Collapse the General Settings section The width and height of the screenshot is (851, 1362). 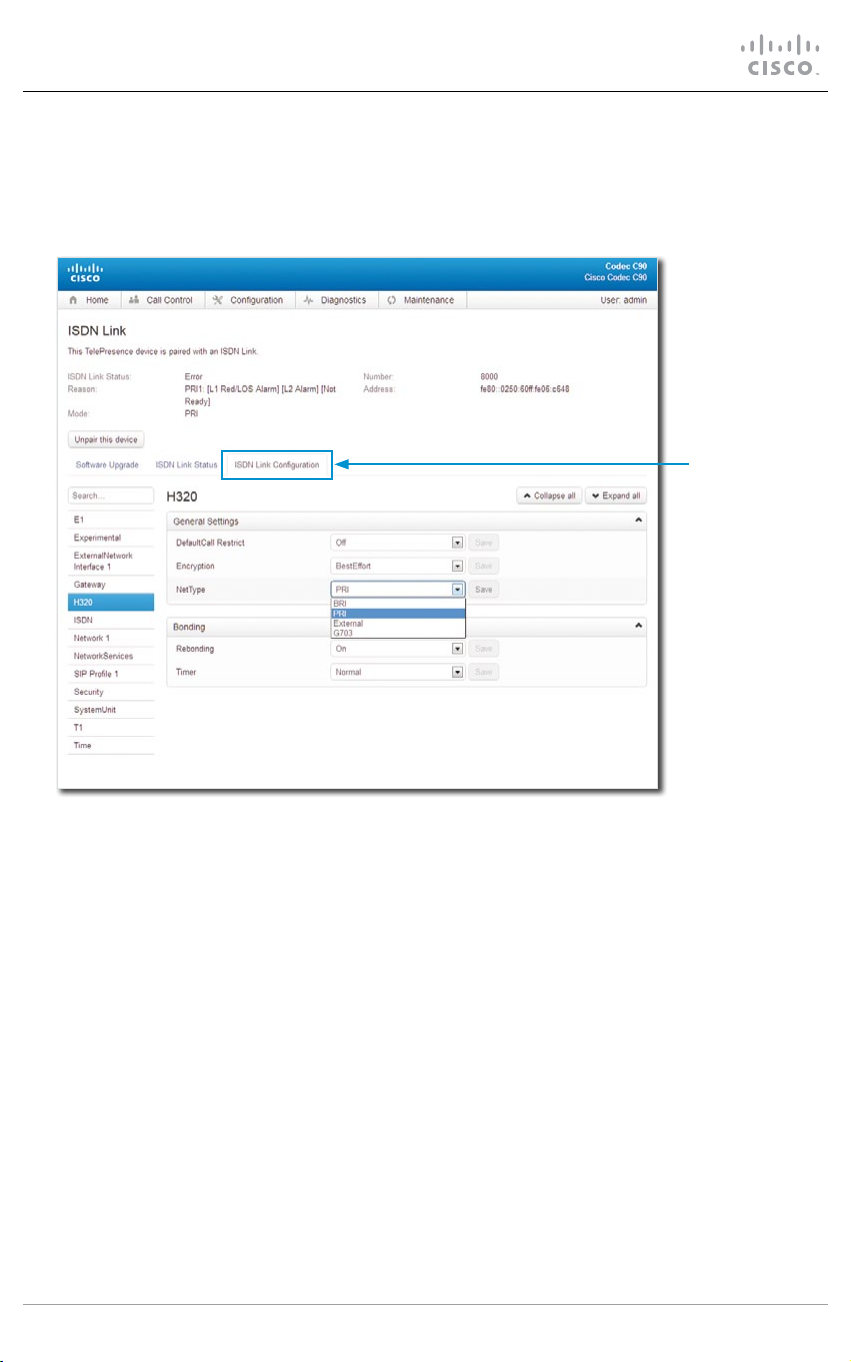[638, 521]
